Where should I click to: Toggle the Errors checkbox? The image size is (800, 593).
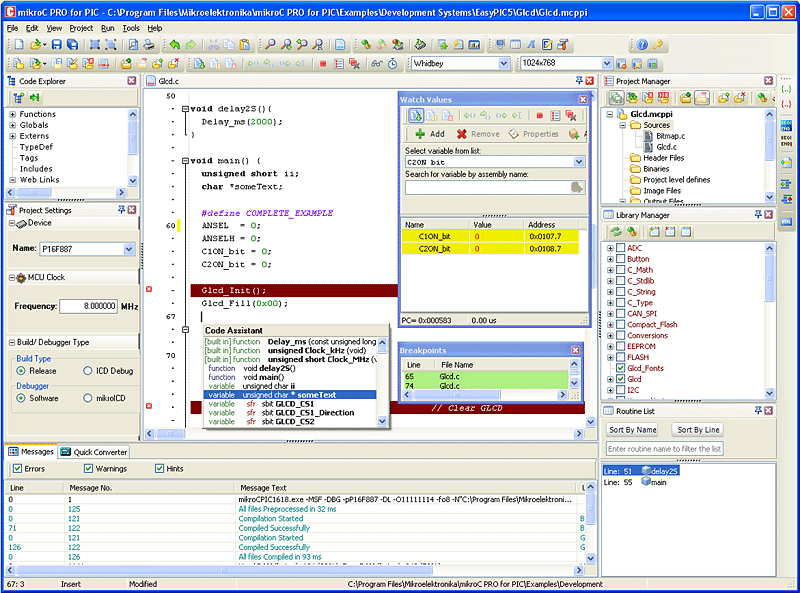pyautogui.click(x=17, y=468)
